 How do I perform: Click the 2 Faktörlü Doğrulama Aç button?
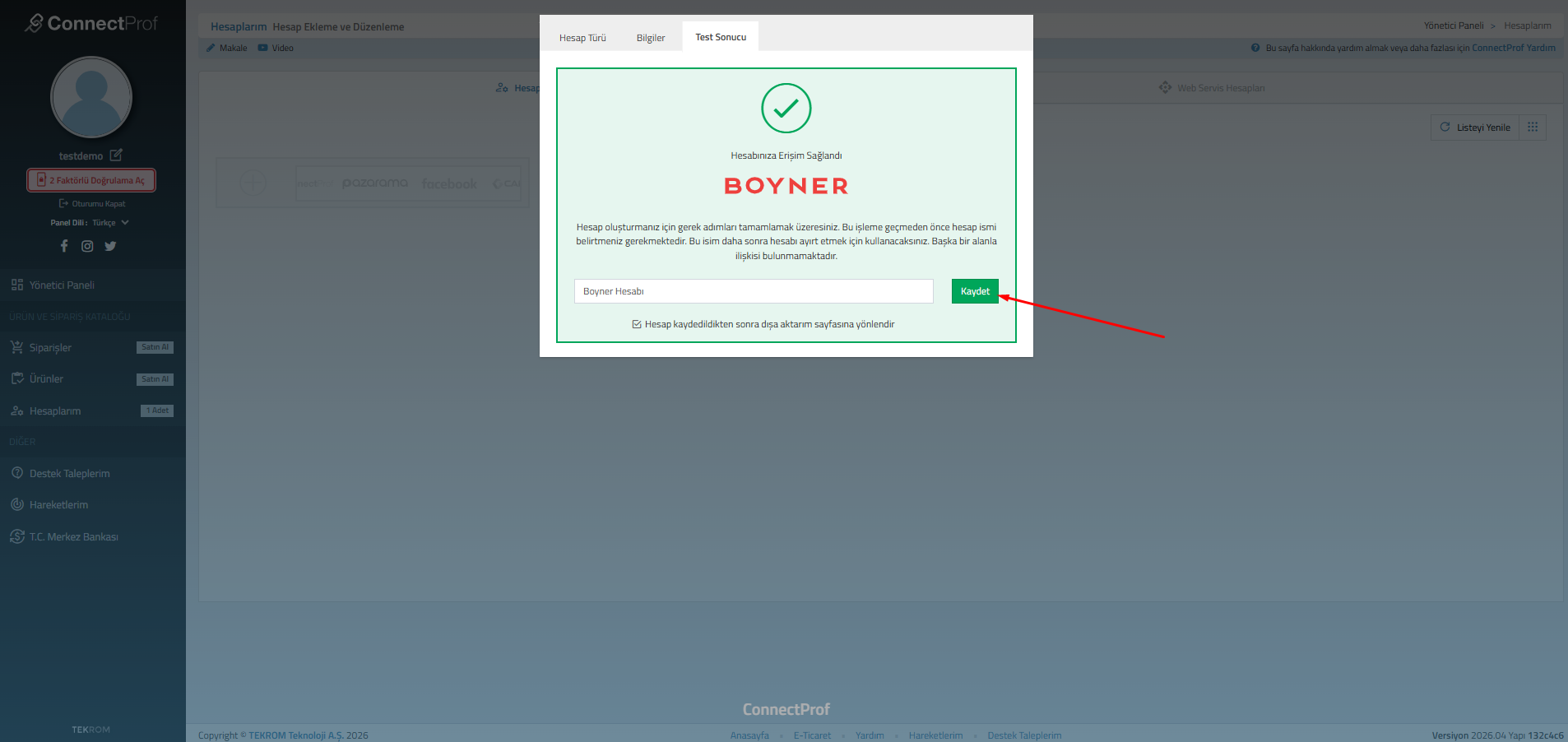tap(91, 180)
